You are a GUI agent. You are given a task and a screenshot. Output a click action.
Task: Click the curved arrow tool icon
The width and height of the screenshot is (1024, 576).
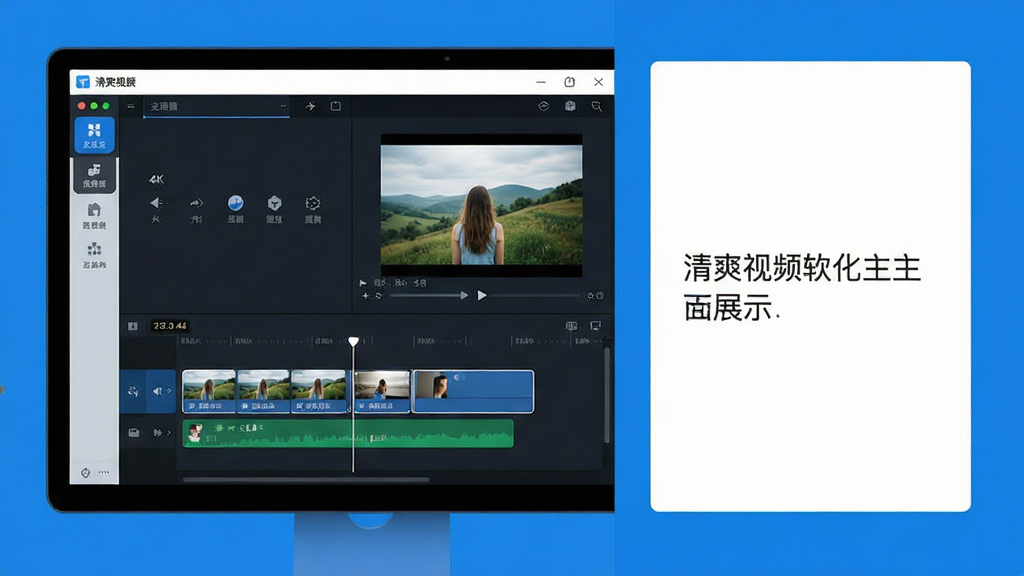point(196,203)
